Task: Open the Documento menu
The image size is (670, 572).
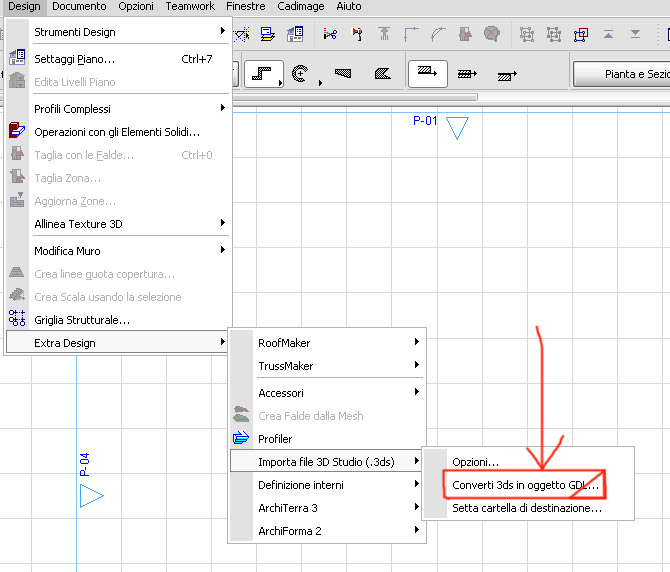Action: pos(79,6)
